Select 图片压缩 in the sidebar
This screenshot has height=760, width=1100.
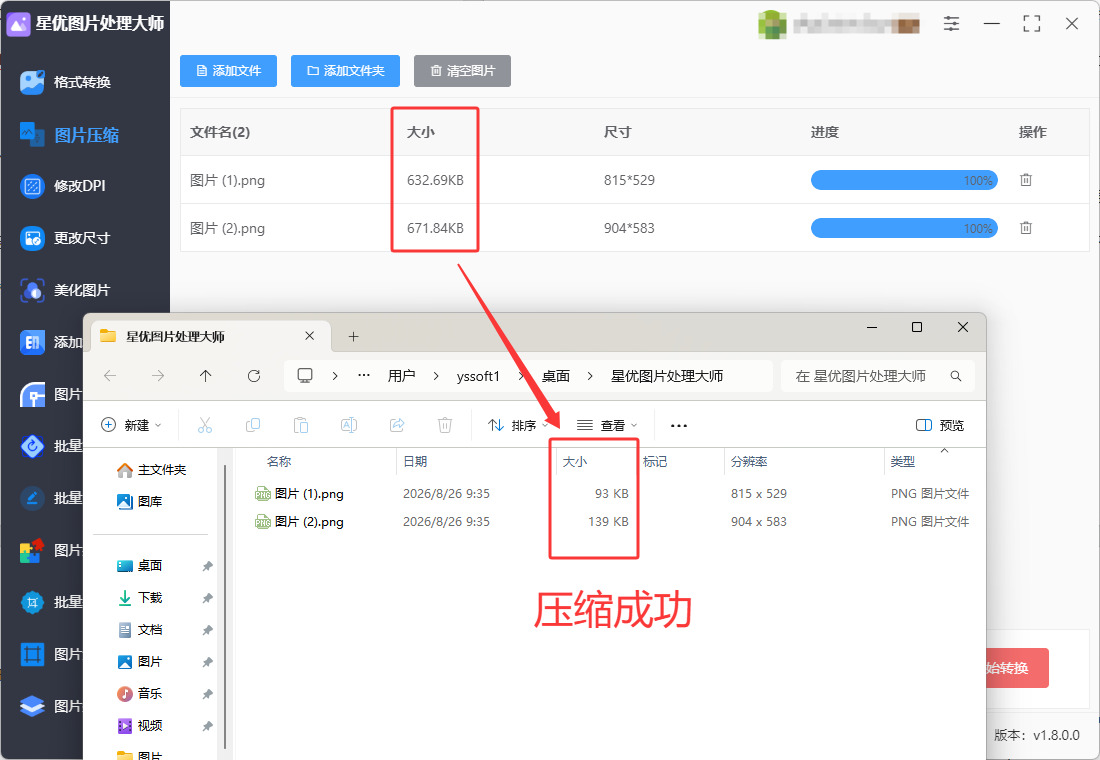point(69,135)
